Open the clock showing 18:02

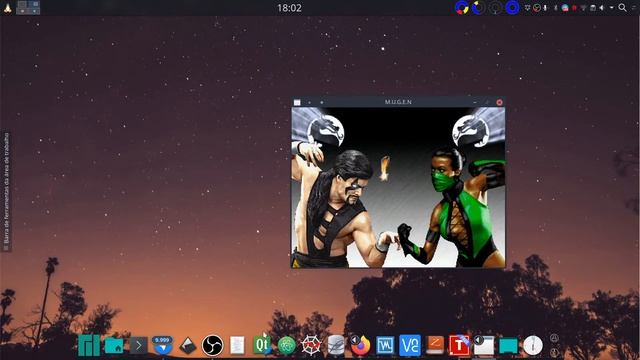coord(289,8)
